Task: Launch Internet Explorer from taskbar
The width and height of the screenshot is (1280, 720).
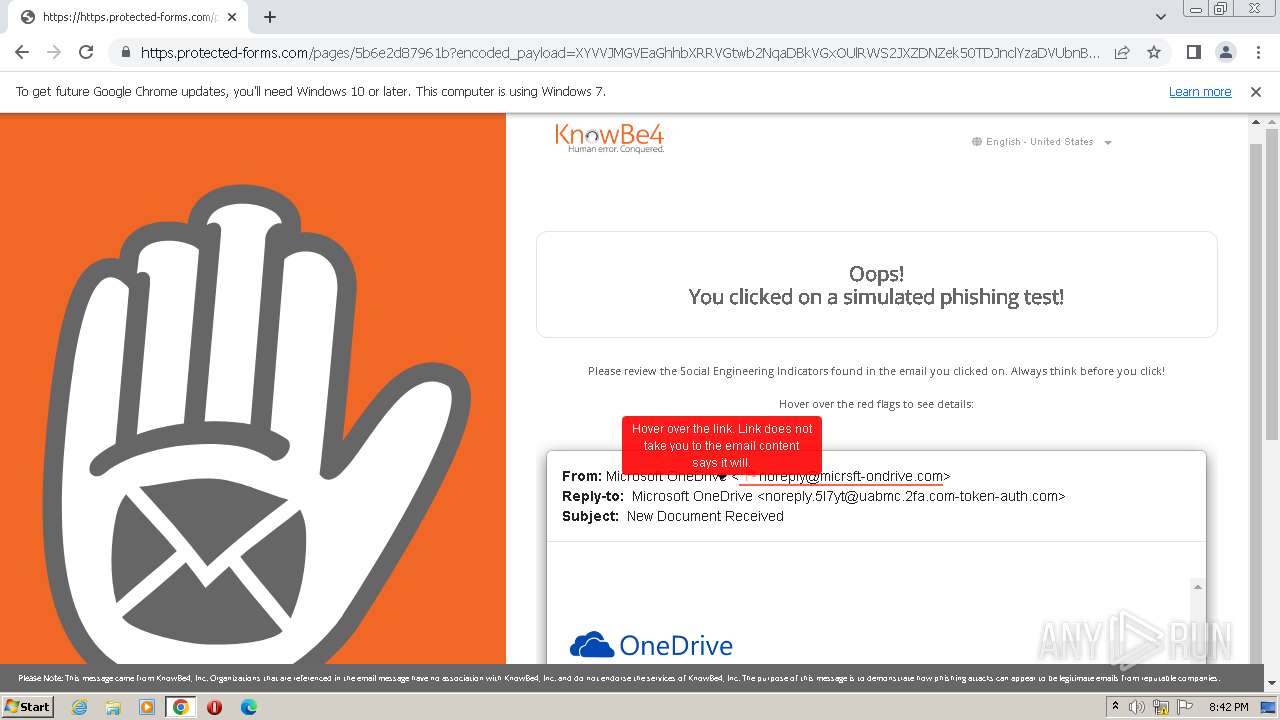Action: pos(79,707)
